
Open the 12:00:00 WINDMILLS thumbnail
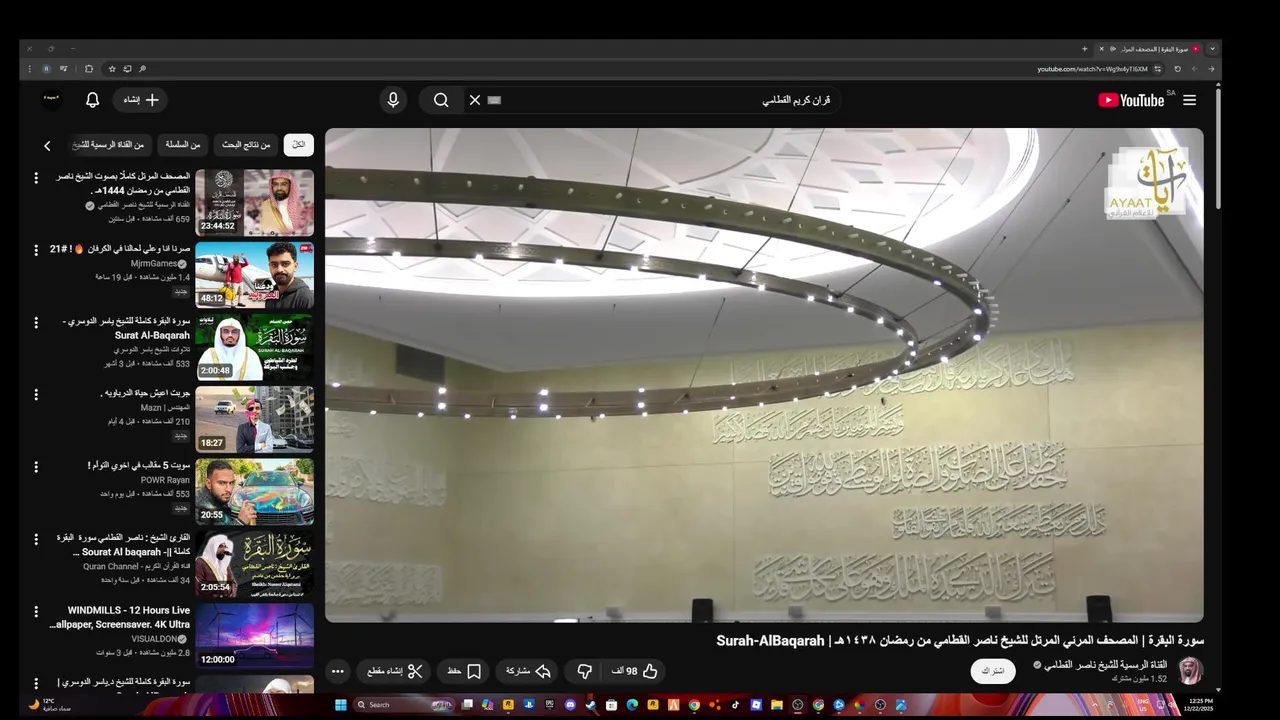[x=255, y=636]
